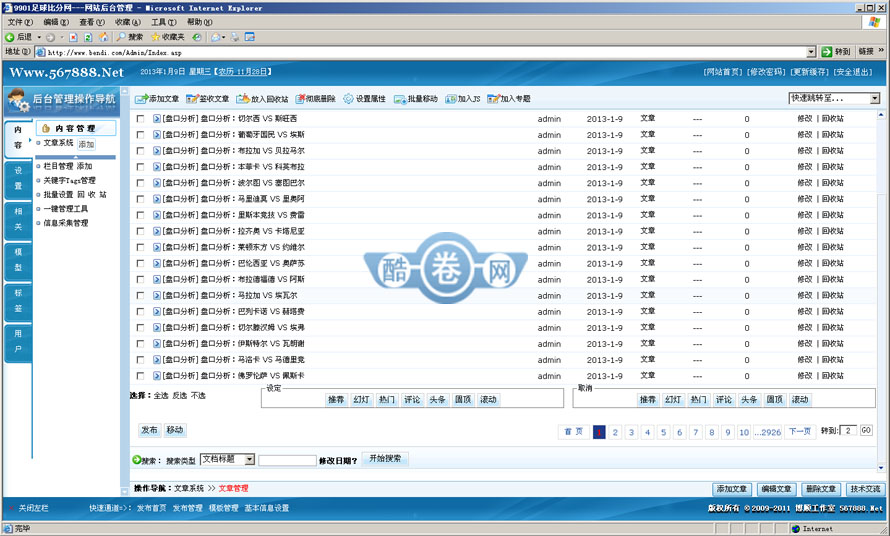
Task: Open the 编辑 menu
Action: 56,22
